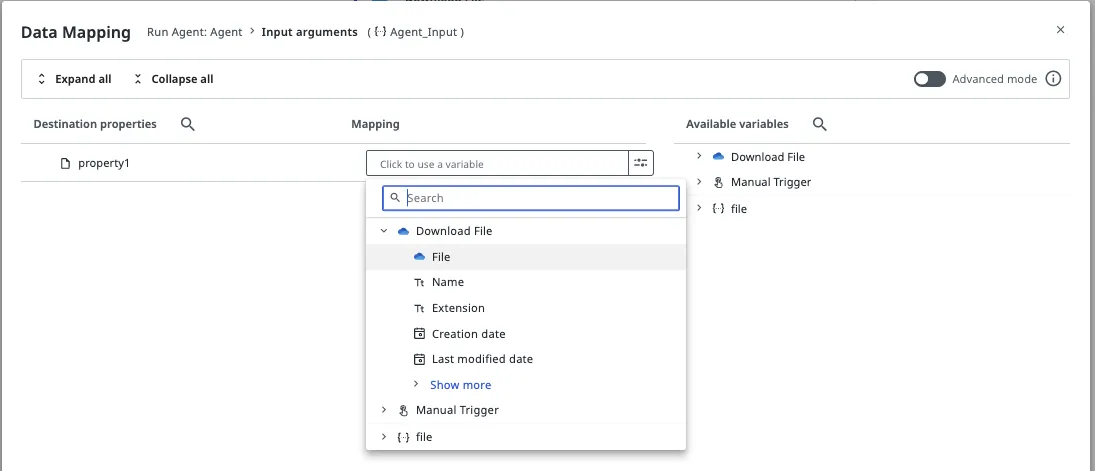The width and height of the screenshot is (1095, 471).
Task: Click the Show more link
Action: [460, 385]
